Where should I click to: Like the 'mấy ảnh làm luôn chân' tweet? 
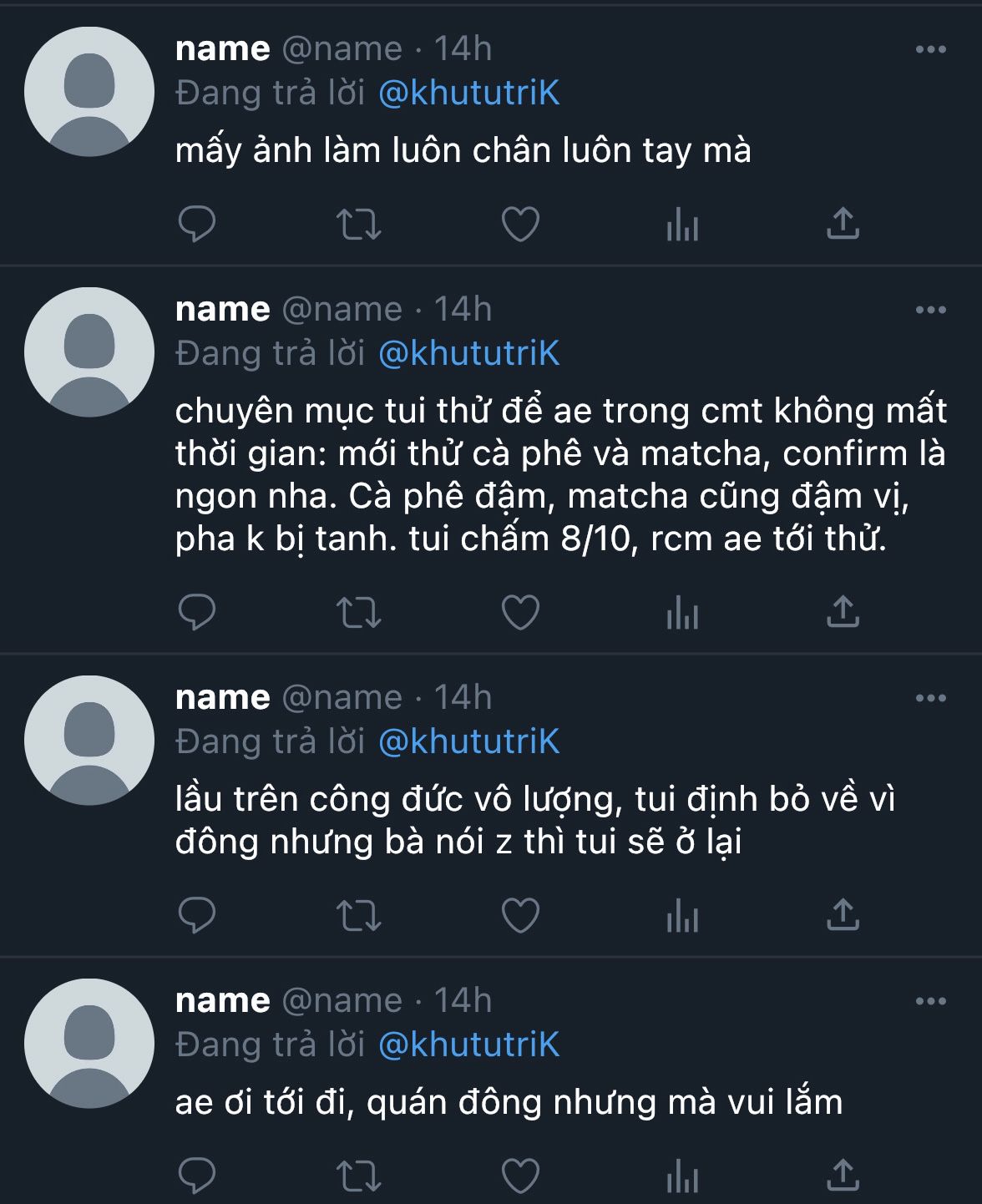pos(519,224)
